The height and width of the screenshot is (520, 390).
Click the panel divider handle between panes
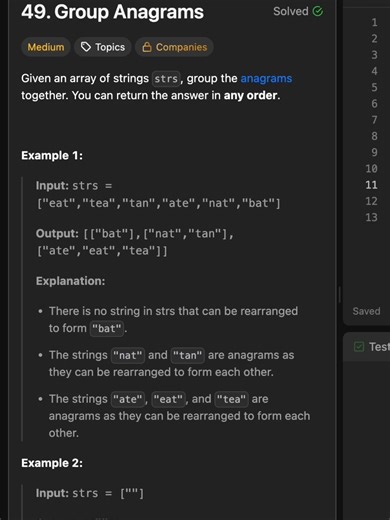340,294
